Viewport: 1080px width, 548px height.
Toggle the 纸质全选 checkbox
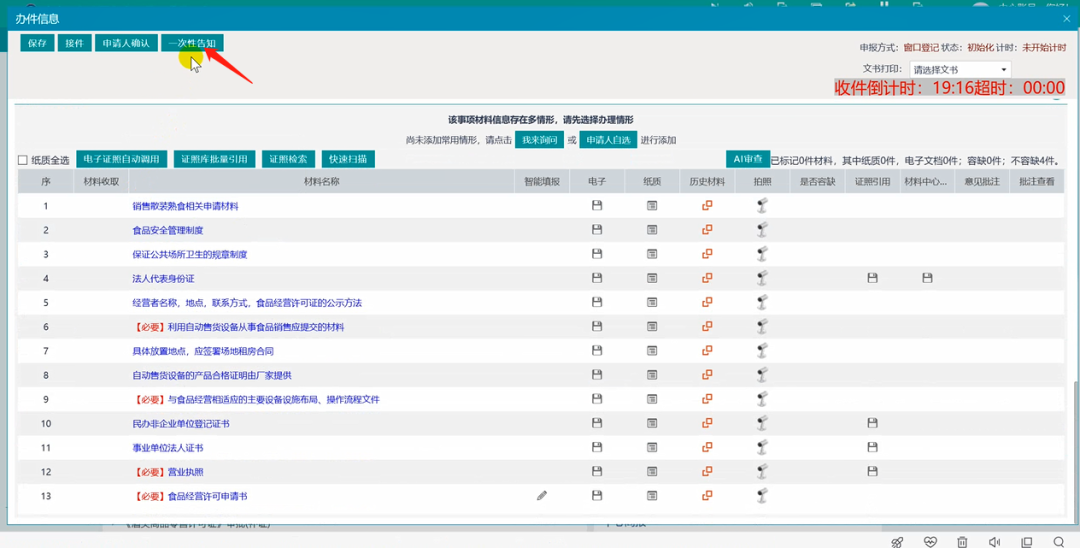[23, 160]
